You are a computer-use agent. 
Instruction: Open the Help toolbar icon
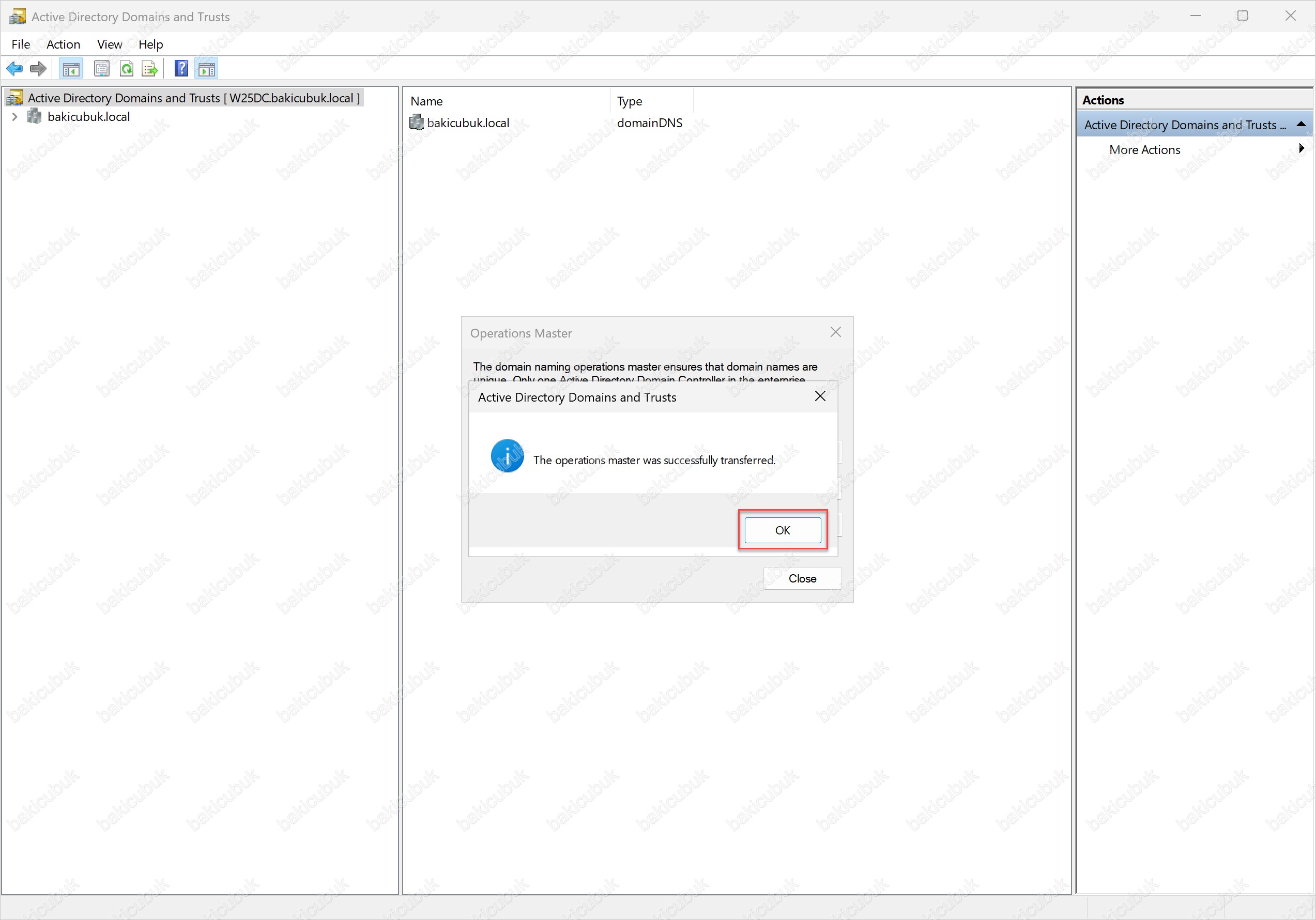pos(181,69)
